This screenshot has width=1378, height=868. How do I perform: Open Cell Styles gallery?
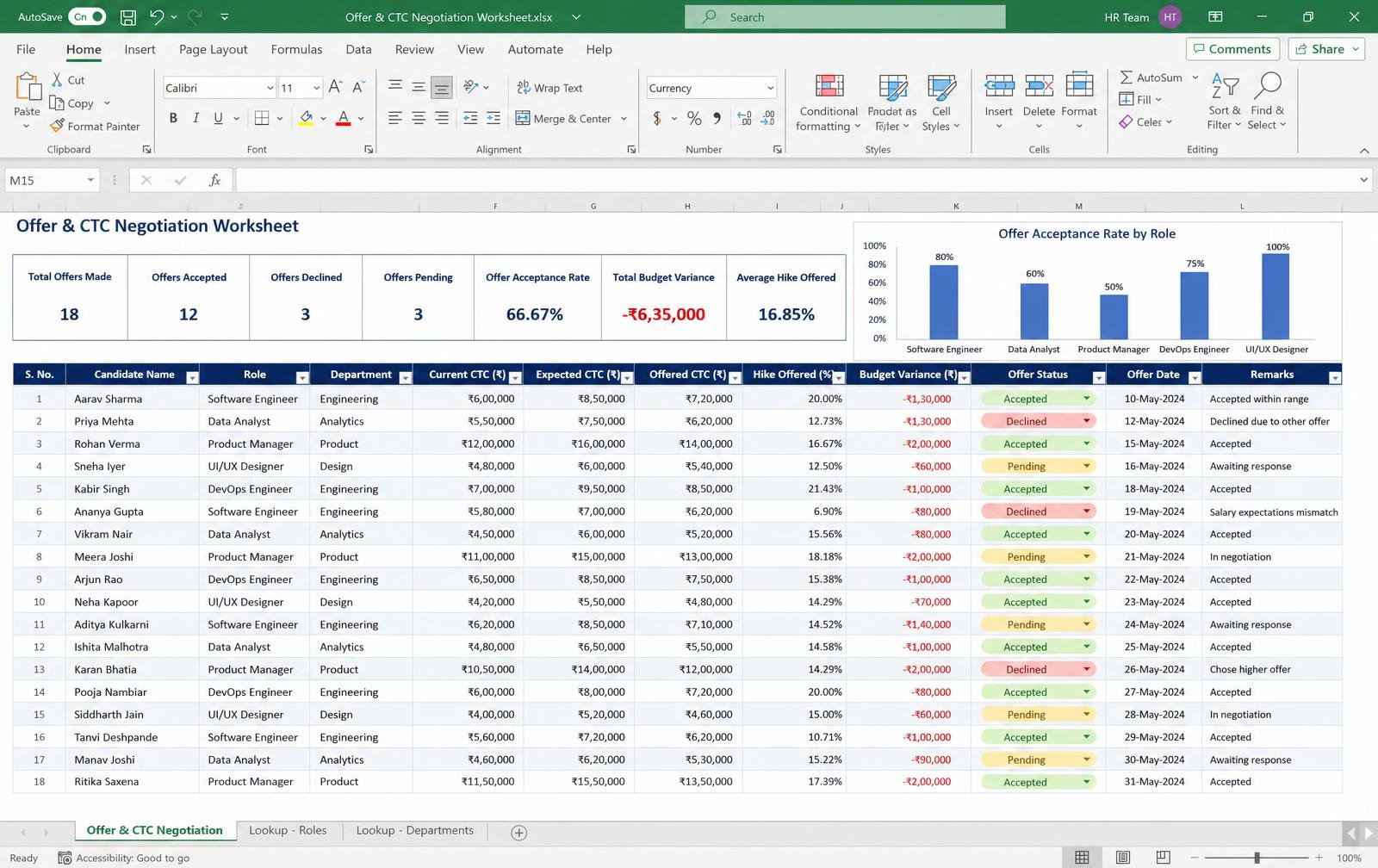(940, 102)
